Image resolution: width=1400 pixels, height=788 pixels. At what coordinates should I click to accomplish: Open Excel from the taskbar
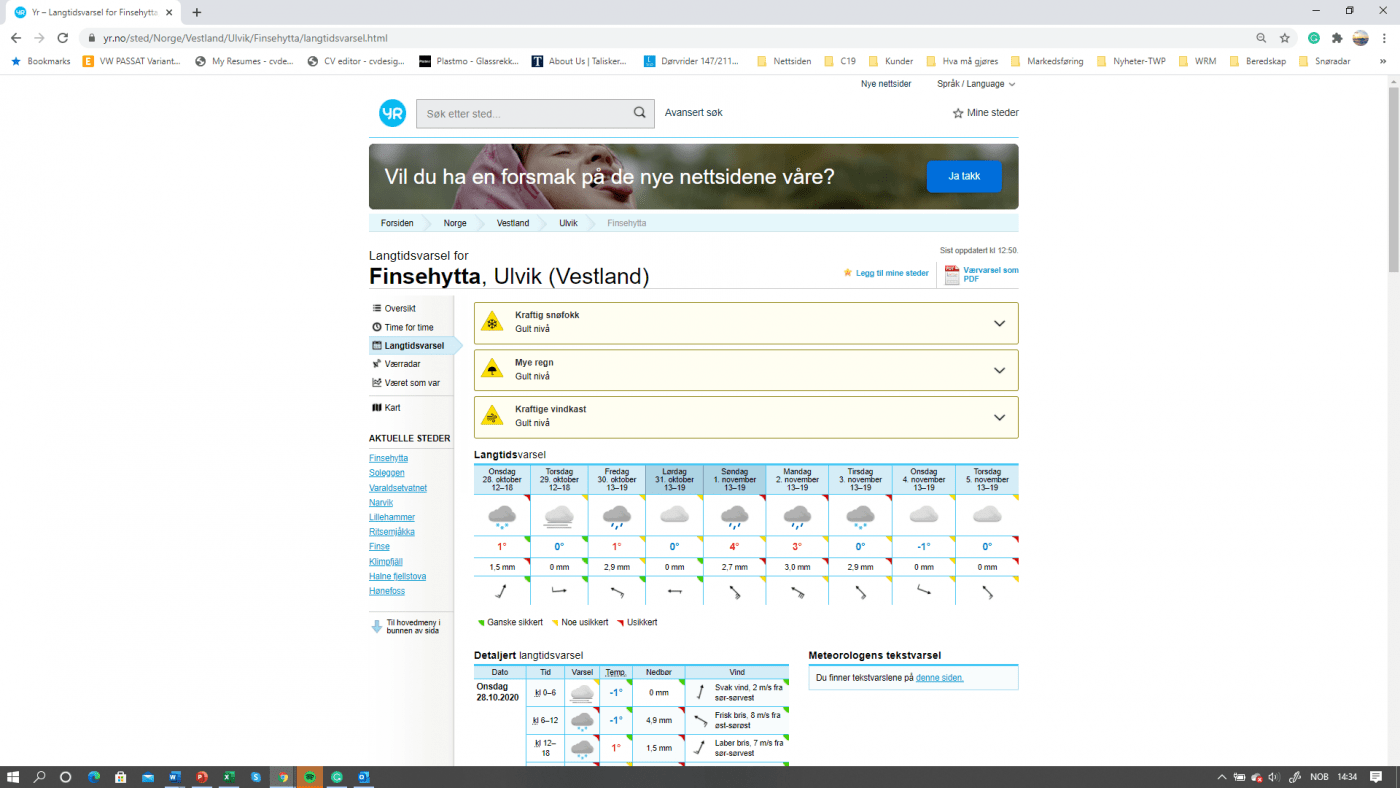pyautogui.click(x=229, y=777)
